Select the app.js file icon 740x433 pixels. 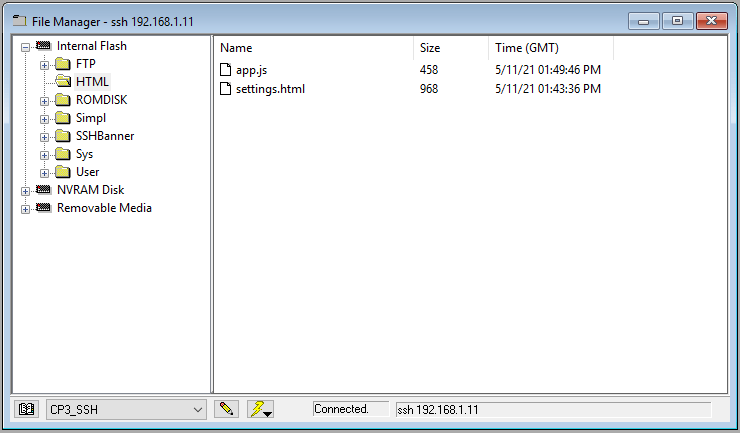[226, 70]
